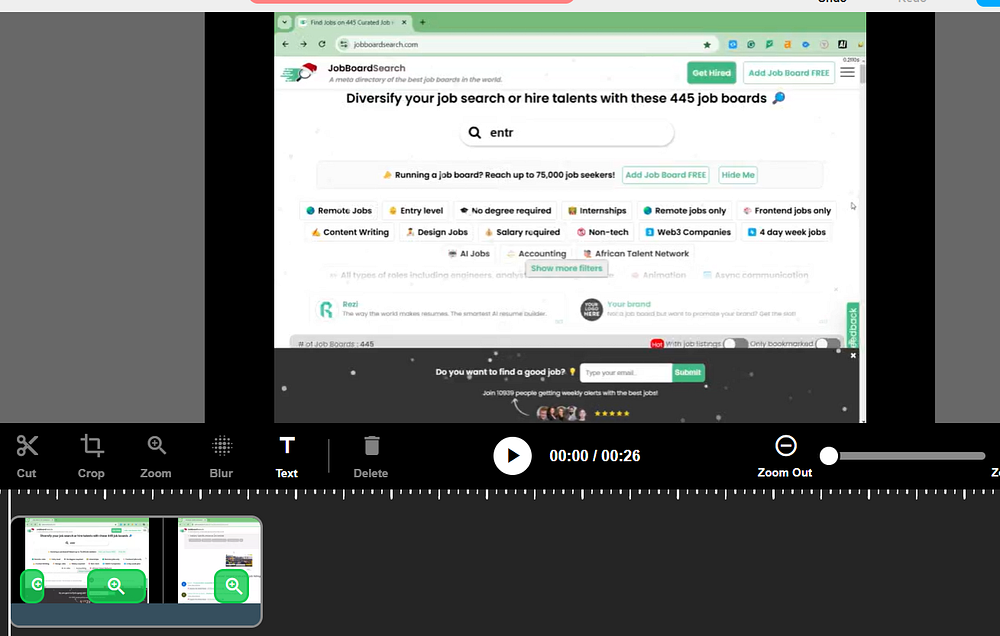Select the Remote Jobs filter chip
Viewport: 1000px width, 636px height.
(x=339, y=211)
